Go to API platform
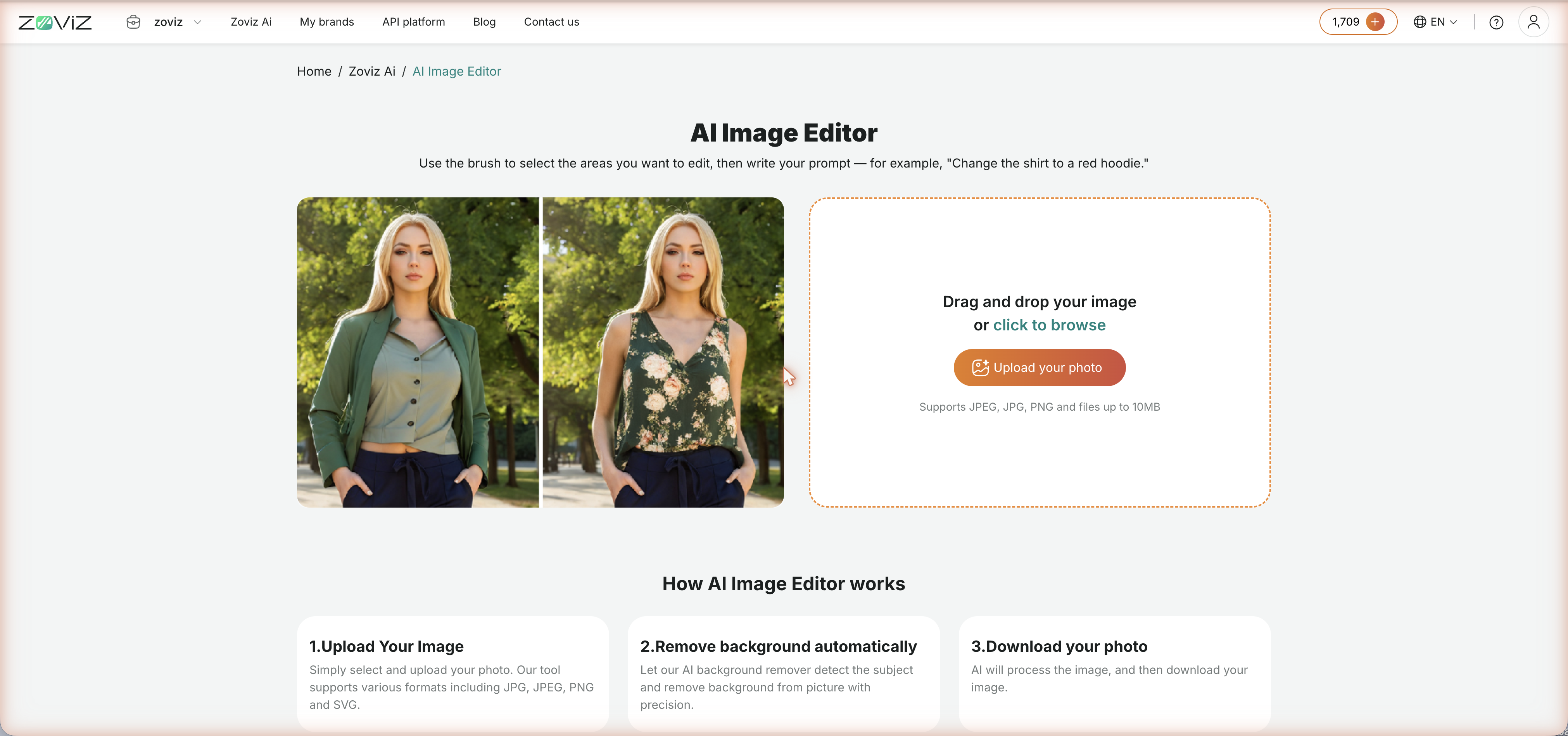 click(x=413, y=22)
